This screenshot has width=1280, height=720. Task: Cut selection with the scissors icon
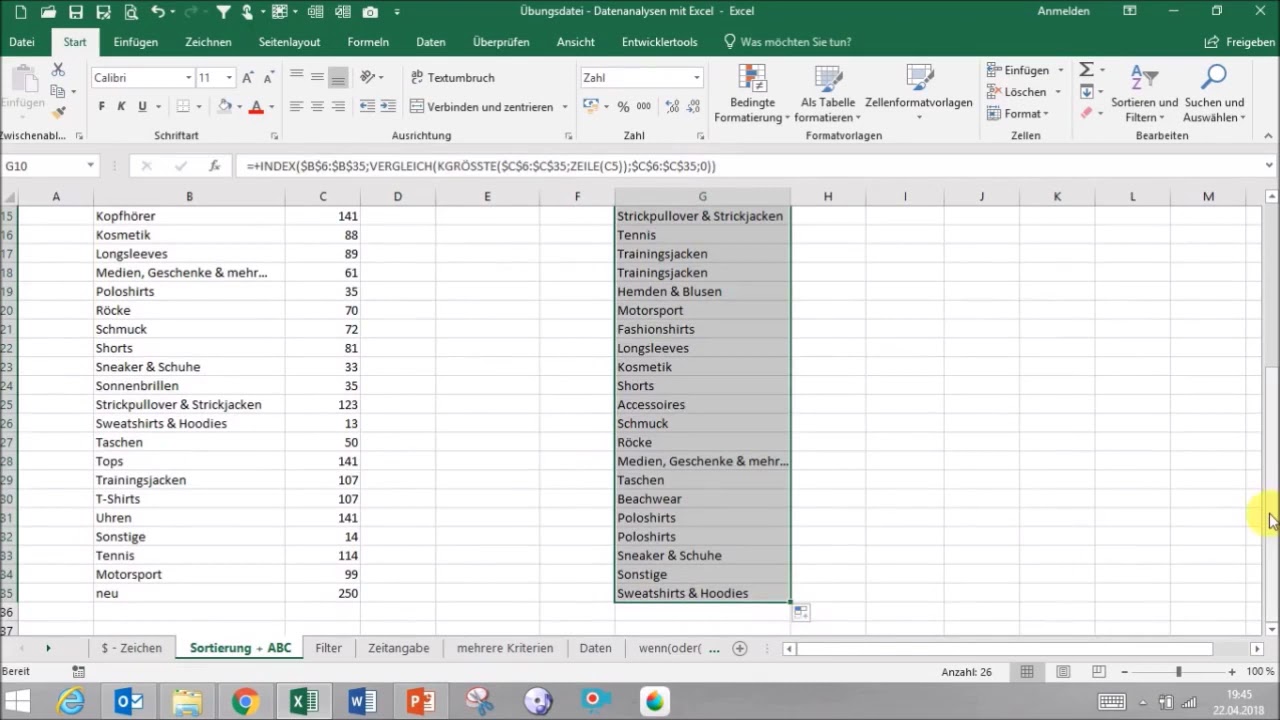point(58,69)
